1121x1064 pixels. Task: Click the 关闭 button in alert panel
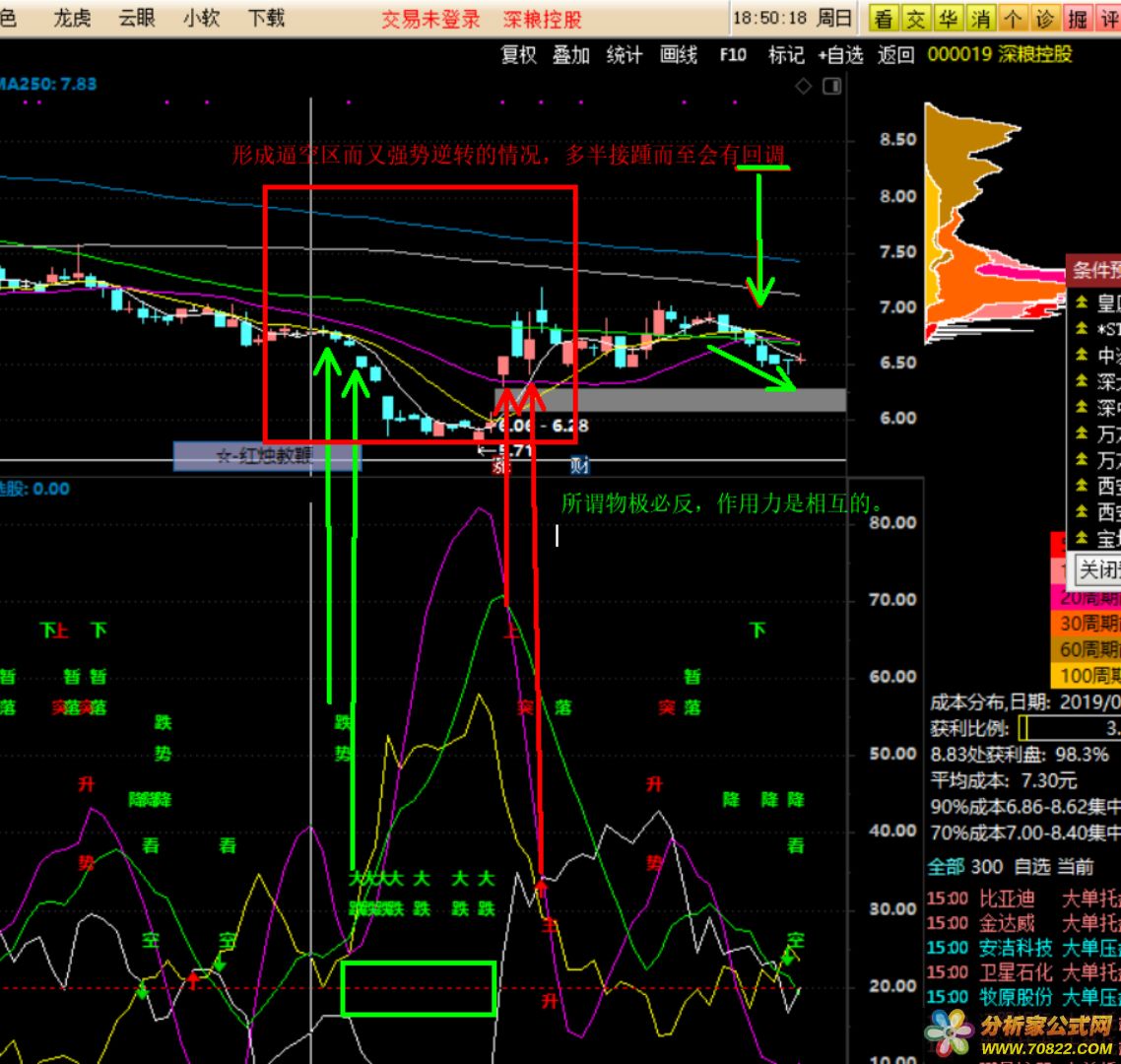tap(1099, 569)
